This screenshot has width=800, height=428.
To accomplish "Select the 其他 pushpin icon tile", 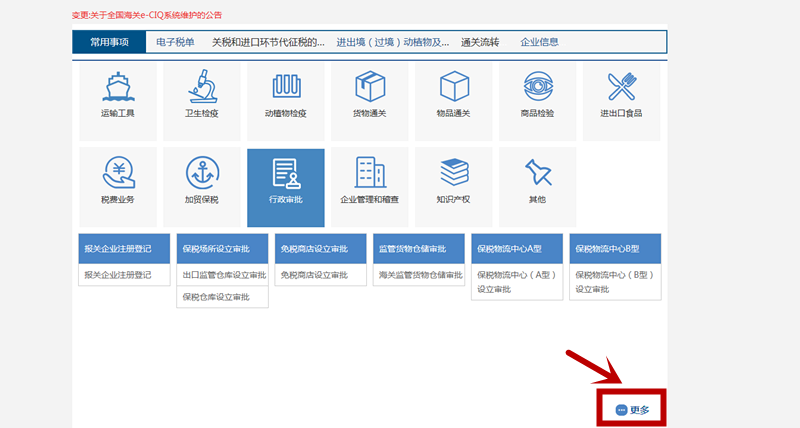I will (x=537, y=188).
